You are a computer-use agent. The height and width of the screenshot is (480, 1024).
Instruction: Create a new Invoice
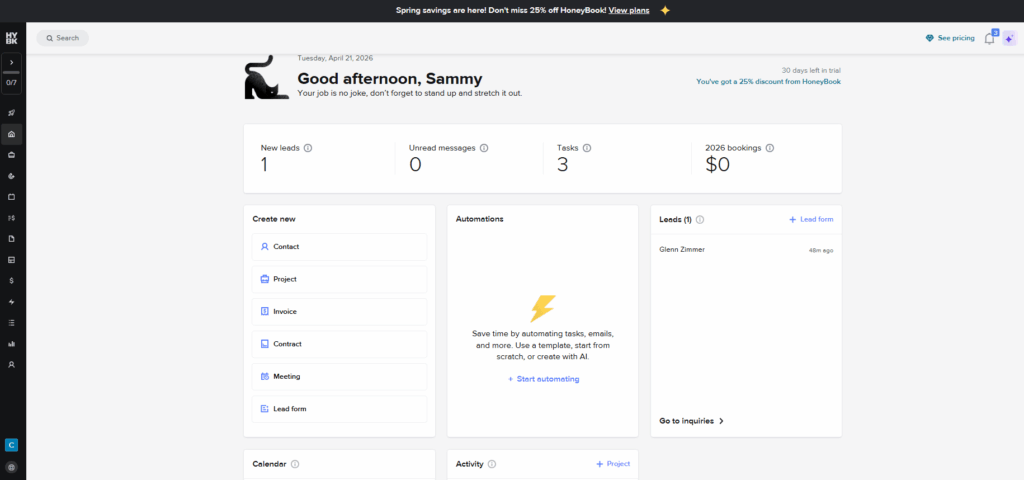click(339, 312)
